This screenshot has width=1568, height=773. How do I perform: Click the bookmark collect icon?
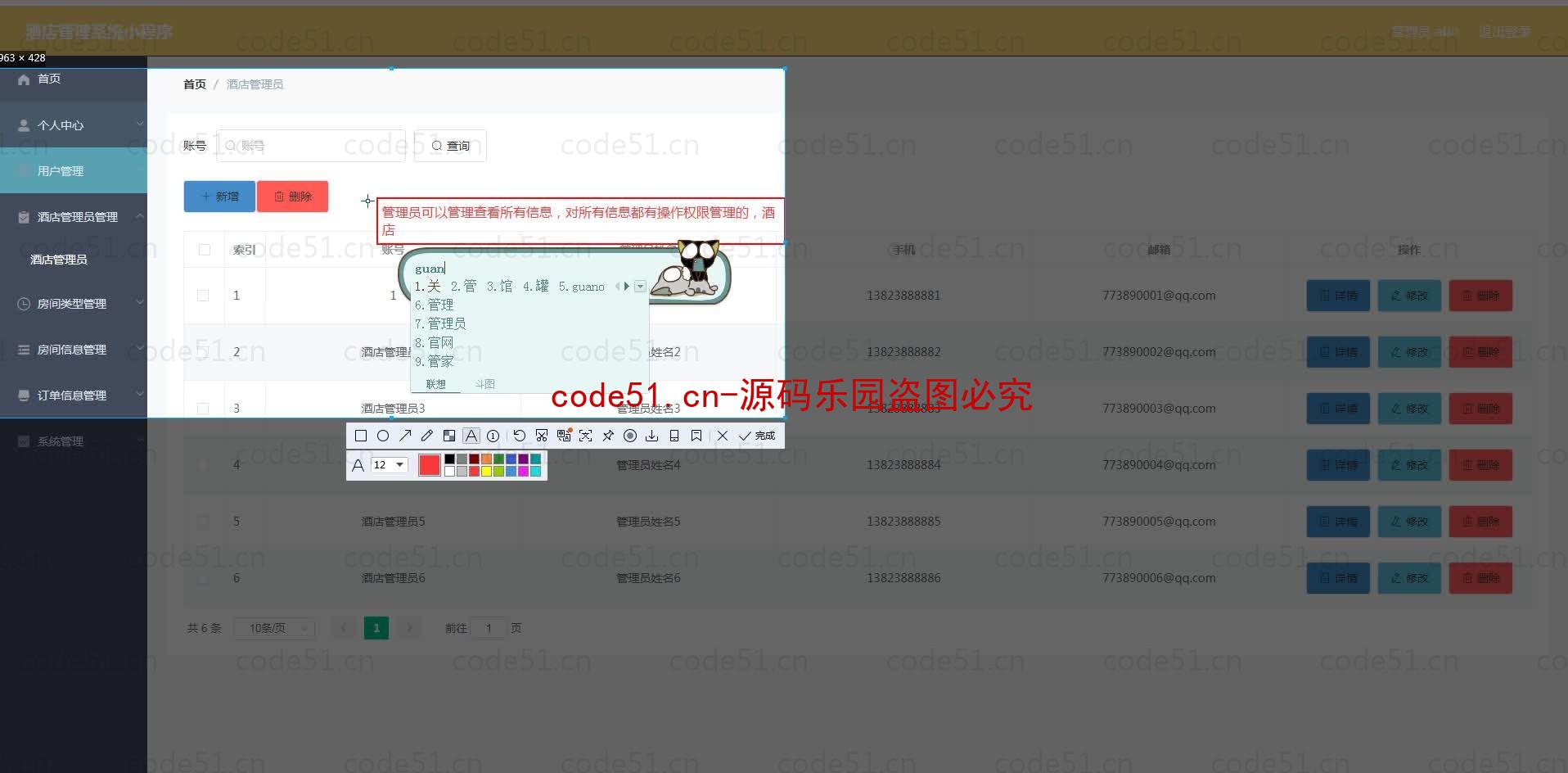coord(696,436)
